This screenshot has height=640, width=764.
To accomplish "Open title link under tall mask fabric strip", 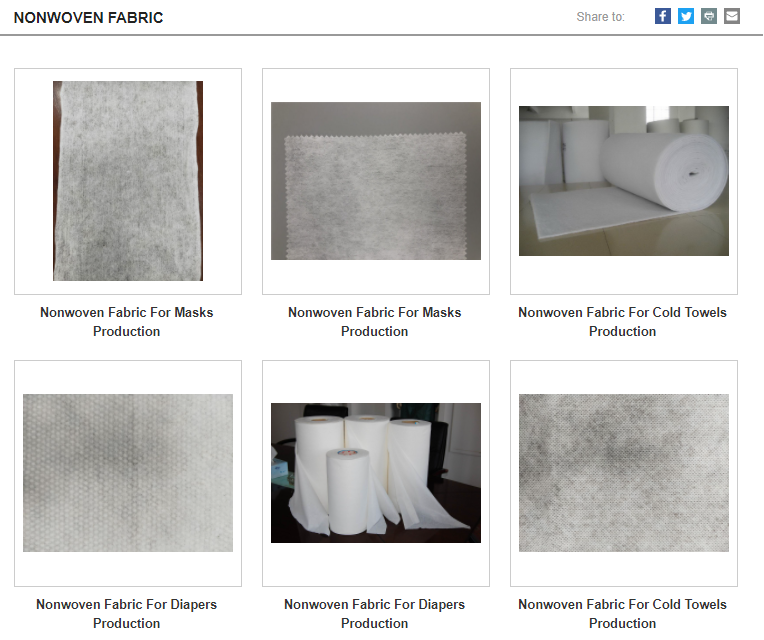I will tap(127, 321).
